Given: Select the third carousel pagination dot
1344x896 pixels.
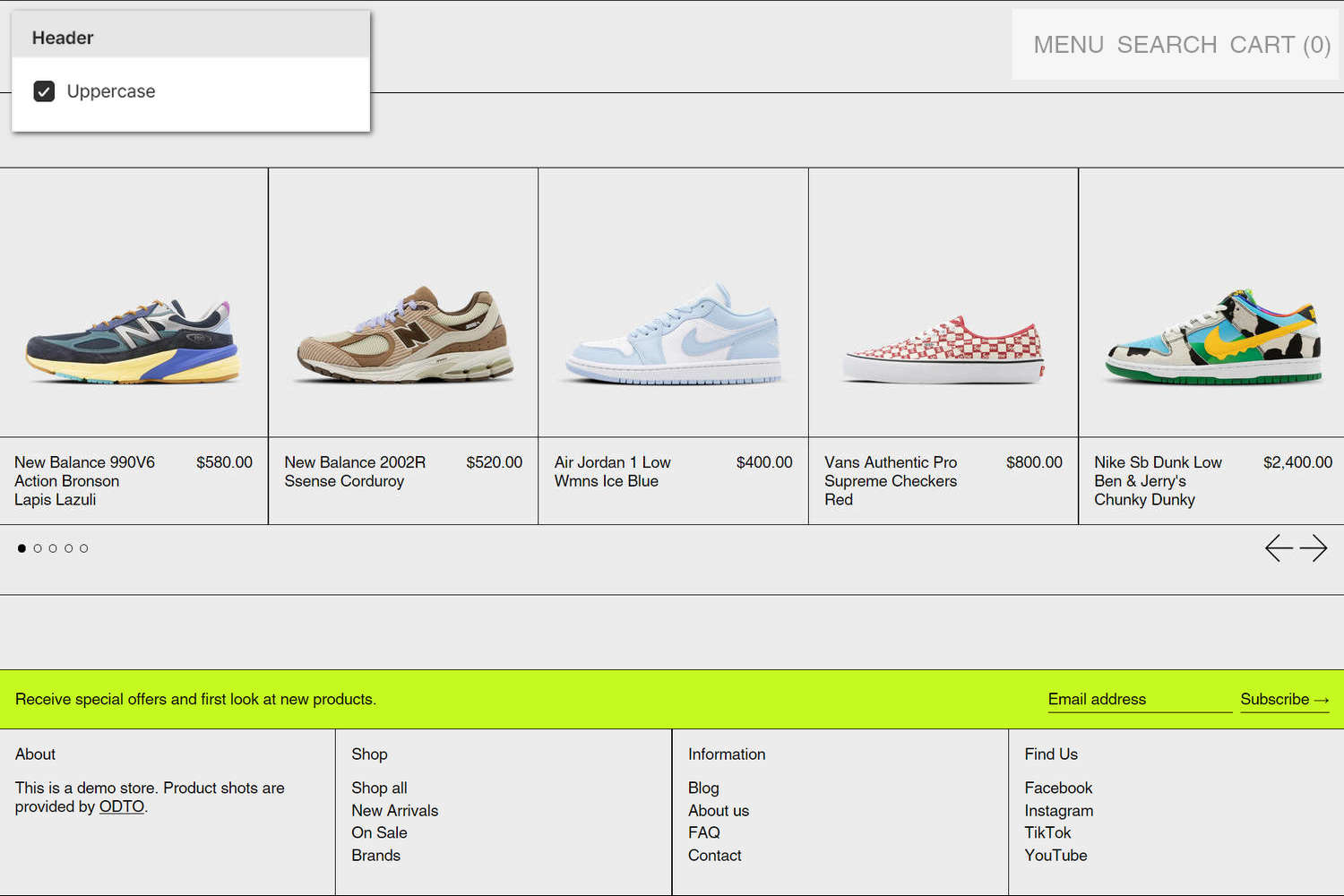Looking at the screenshot, I should pos(53,547).
